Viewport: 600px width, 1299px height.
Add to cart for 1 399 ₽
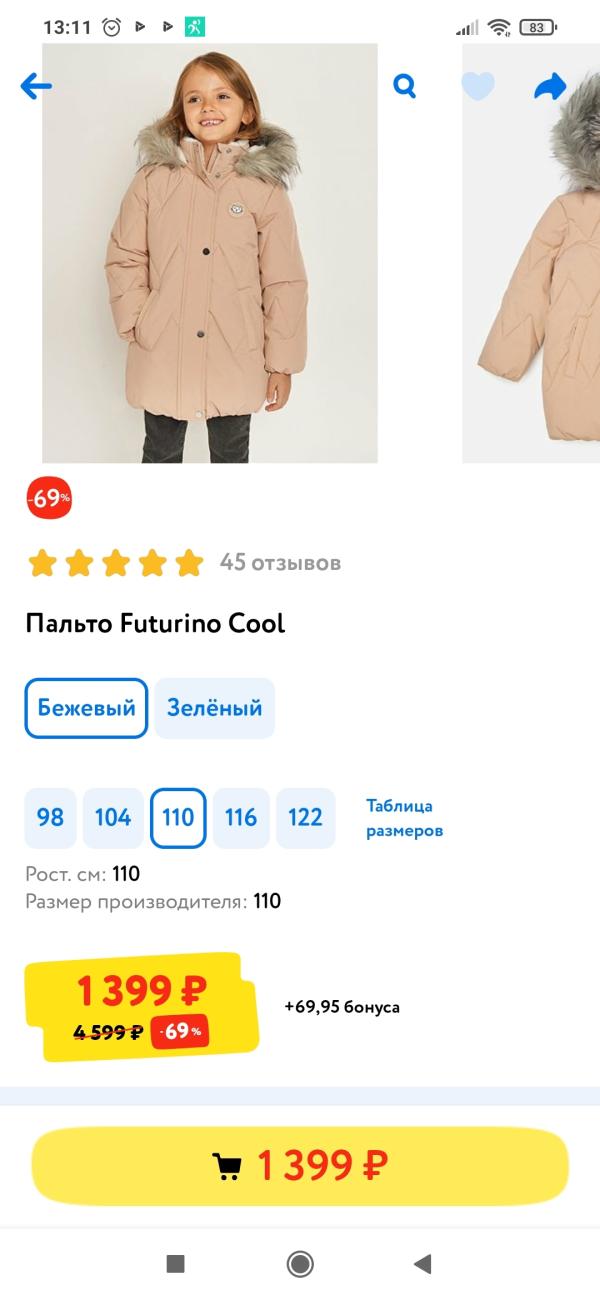[300, 1165]
